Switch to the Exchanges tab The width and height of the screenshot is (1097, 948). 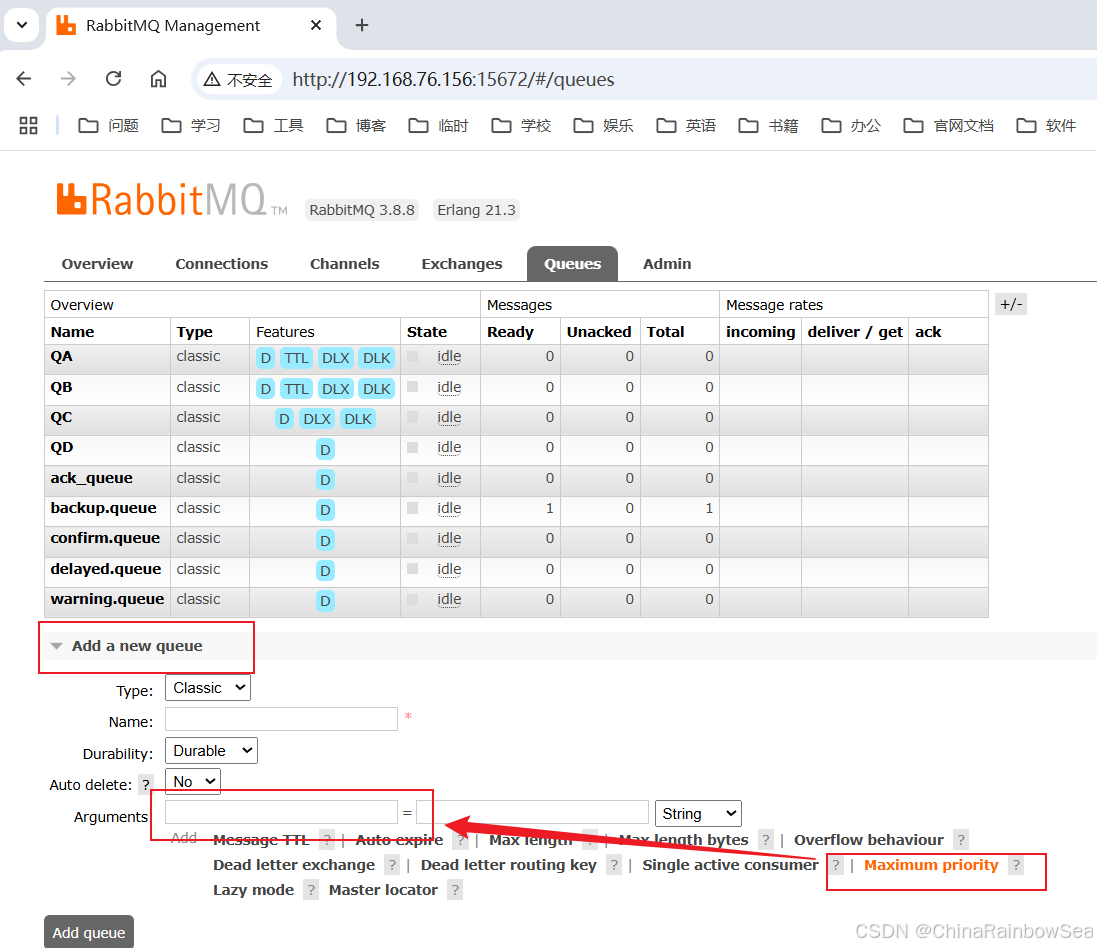click(461, 263)
